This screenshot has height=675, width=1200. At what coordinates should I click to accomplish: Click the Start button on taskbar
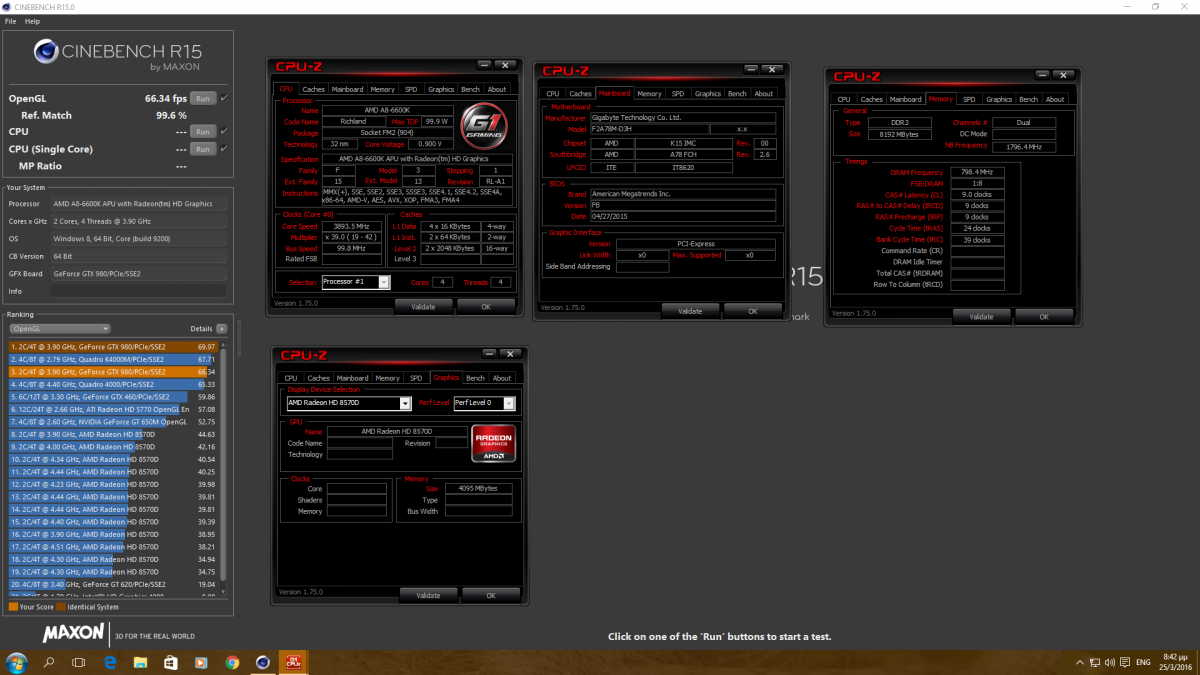click(17, 662)
